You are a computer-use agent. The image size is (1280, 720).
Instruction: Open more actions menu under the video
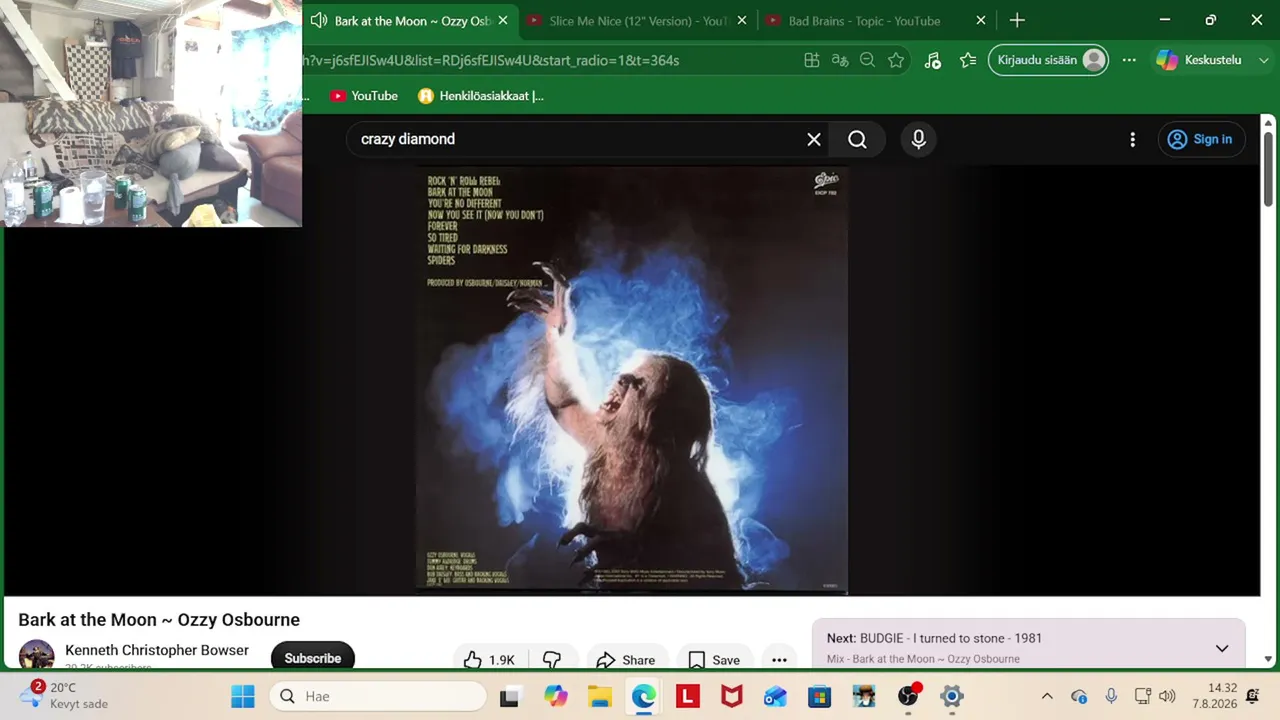pos(779,660)
